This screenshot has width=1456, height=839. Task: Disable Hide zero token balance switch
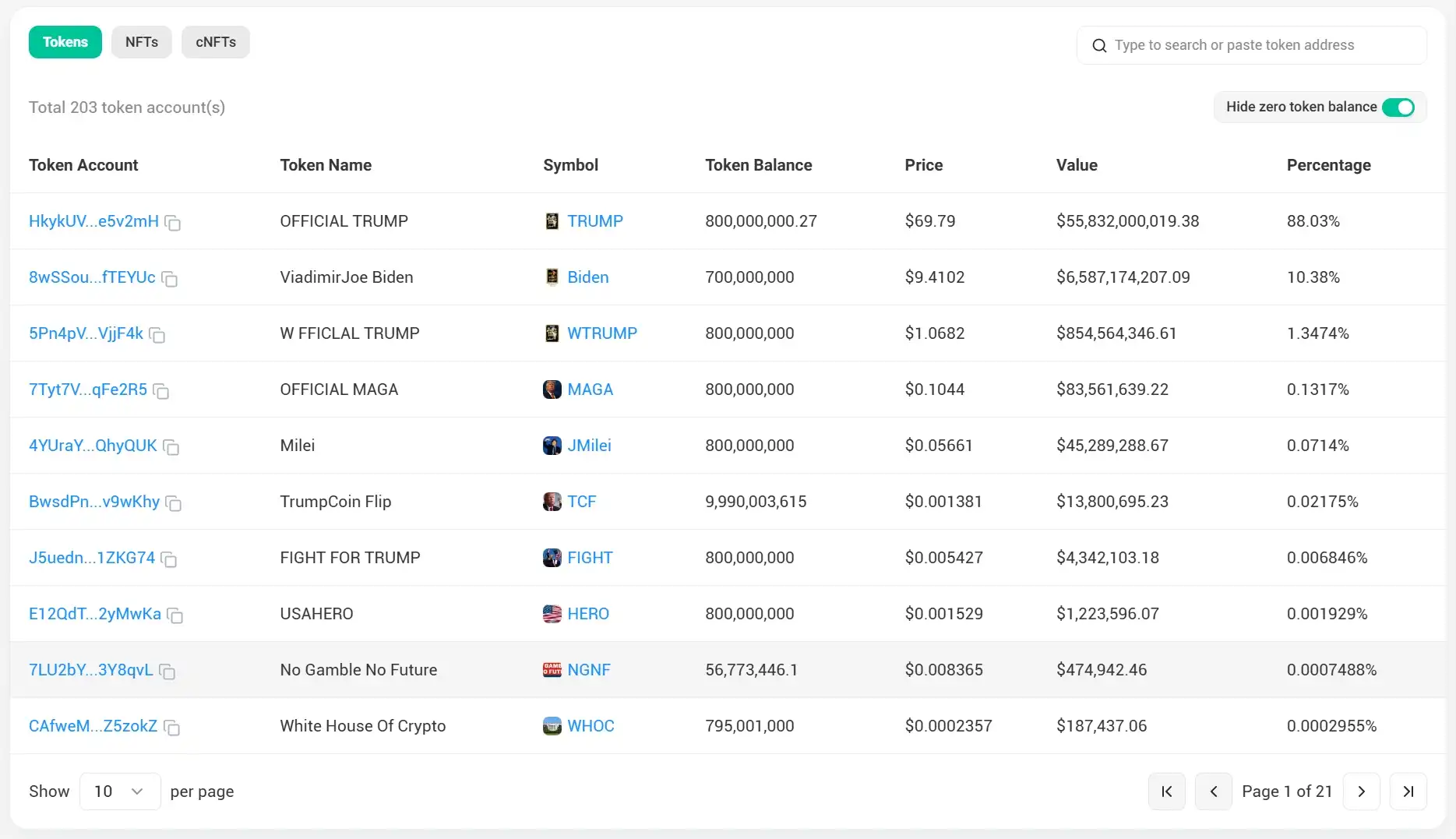(x=1398, y=108)
